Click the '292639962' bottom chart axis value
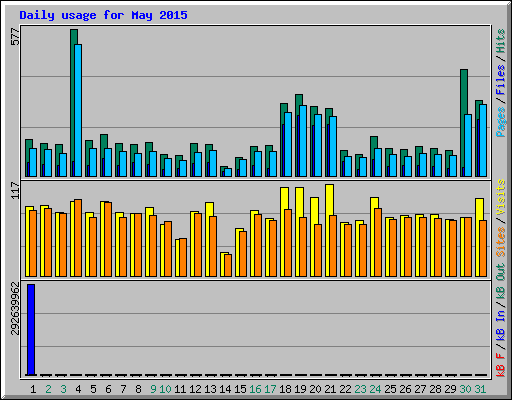This screenshot has height=400, width=512. point(15,308)
